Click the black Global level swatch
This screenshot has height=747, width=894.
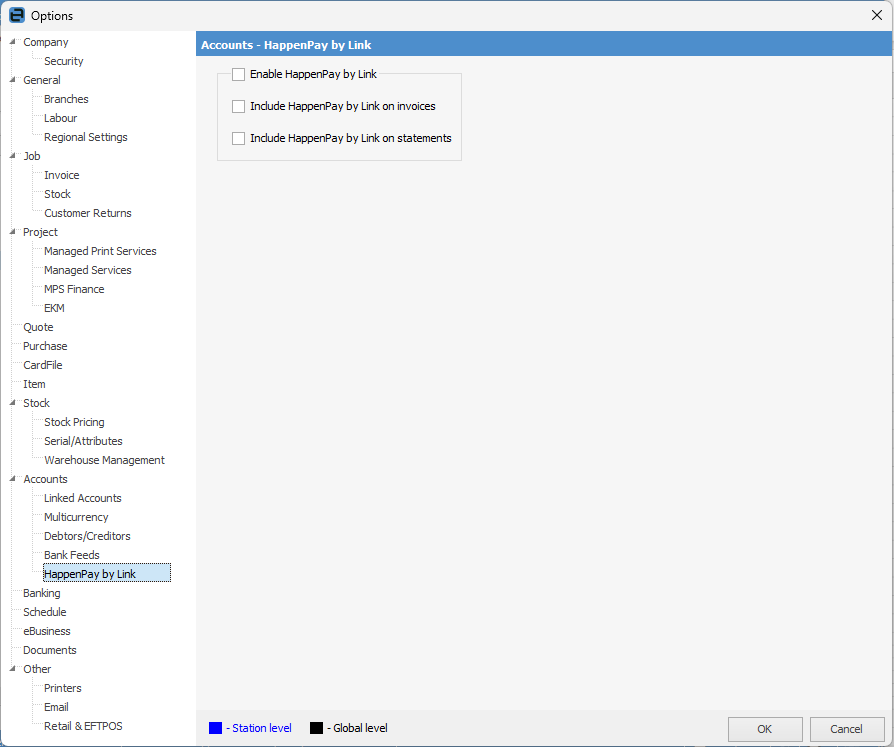[316, 728]
